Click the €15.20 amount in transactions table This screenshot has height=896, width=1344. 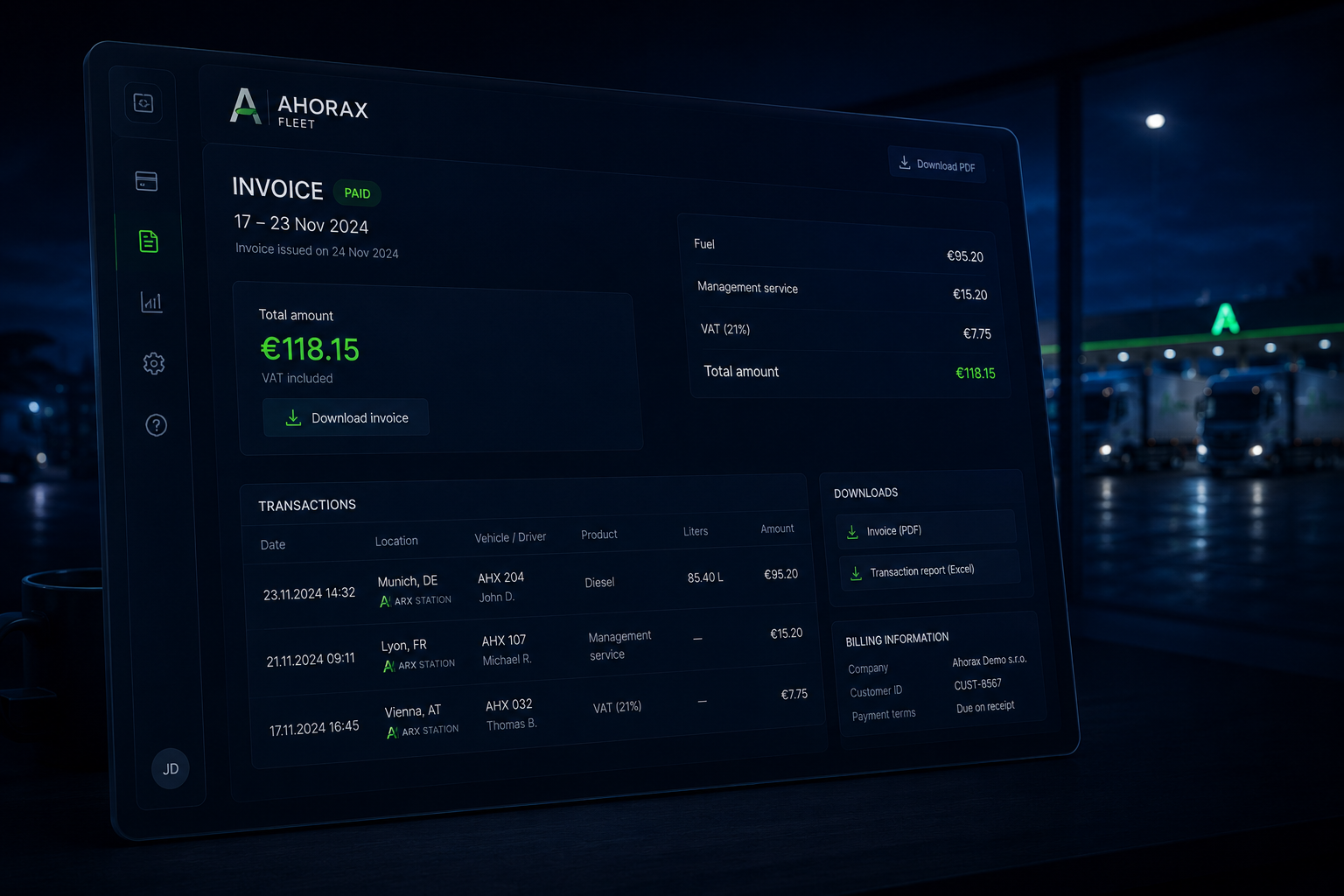point(786,633)
